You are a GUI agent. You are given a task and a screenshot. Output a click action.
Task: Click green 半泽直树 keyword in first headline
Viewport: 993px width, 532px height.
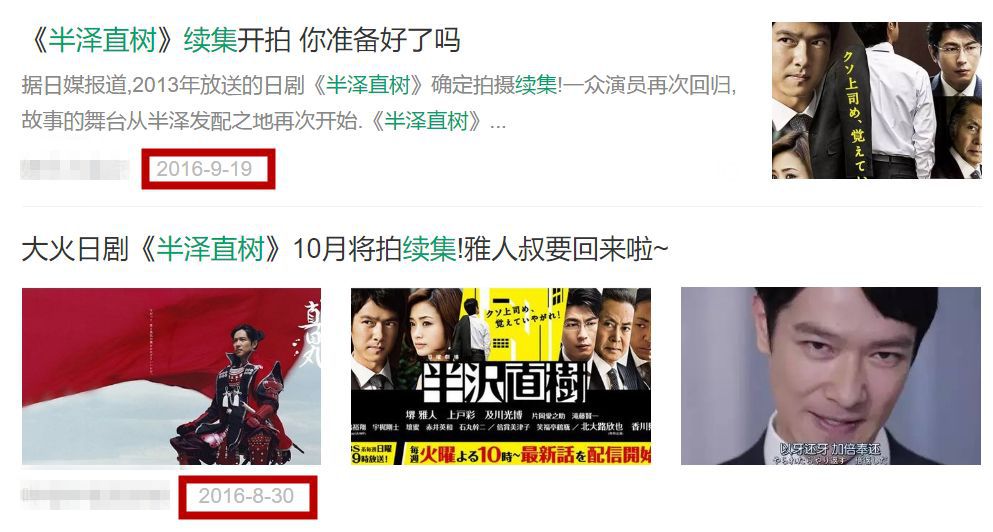click(x=103, y=41)
